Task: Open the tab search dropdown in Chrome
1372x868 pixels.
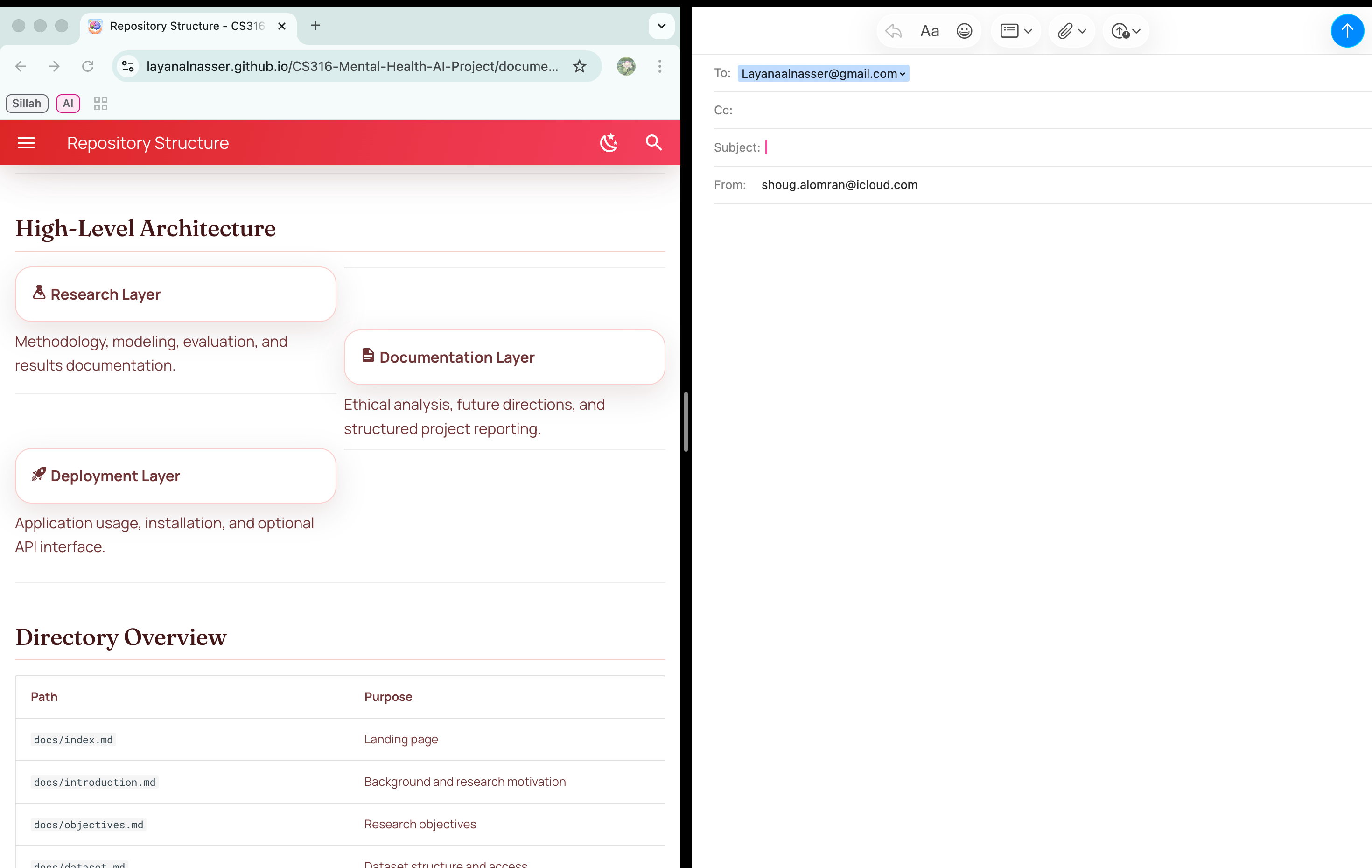Action: pyautogui.click(x=661, y=26)
